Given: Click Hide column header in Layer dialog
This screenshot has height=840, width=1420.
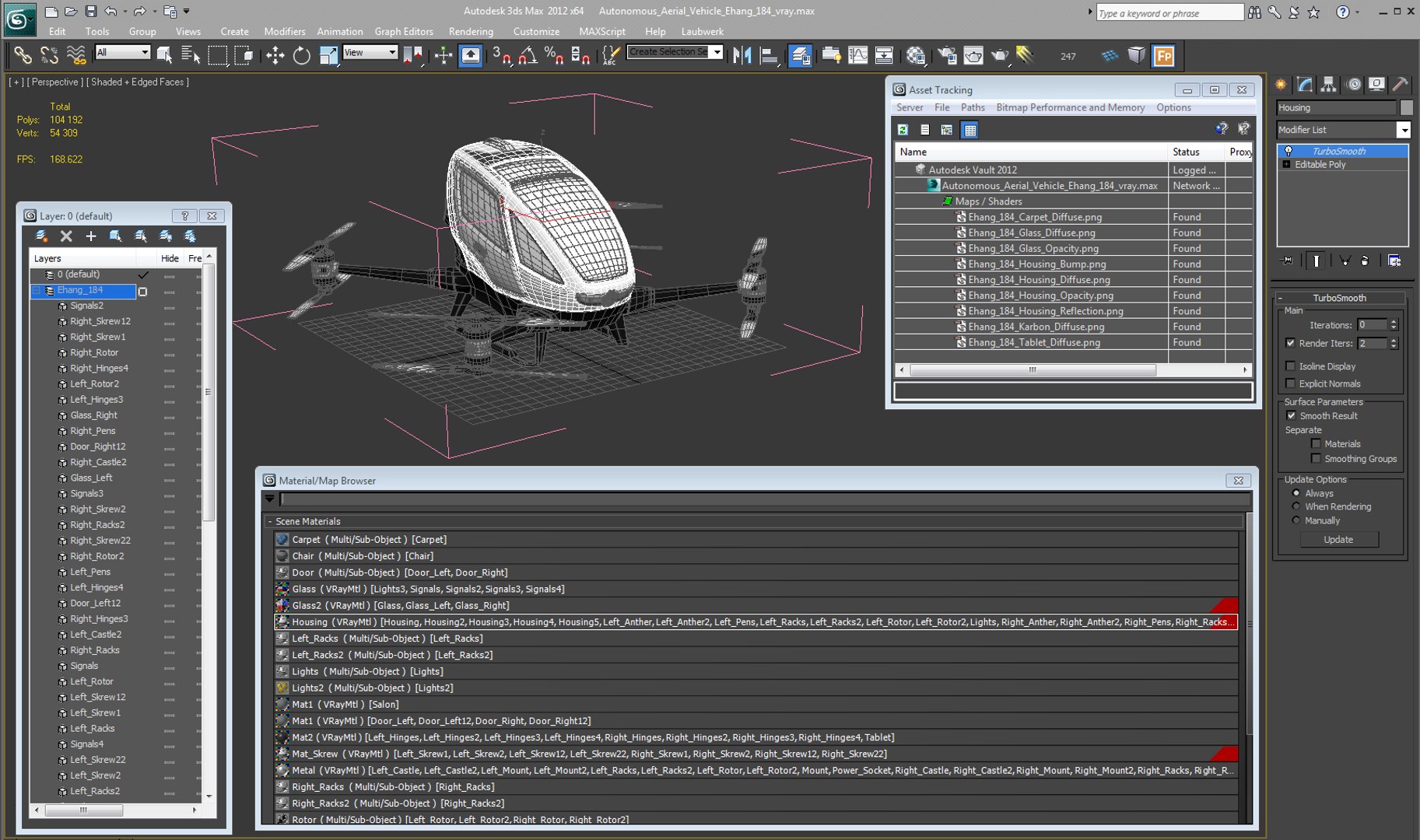Looking at the screenshot, I should [170, 258].
